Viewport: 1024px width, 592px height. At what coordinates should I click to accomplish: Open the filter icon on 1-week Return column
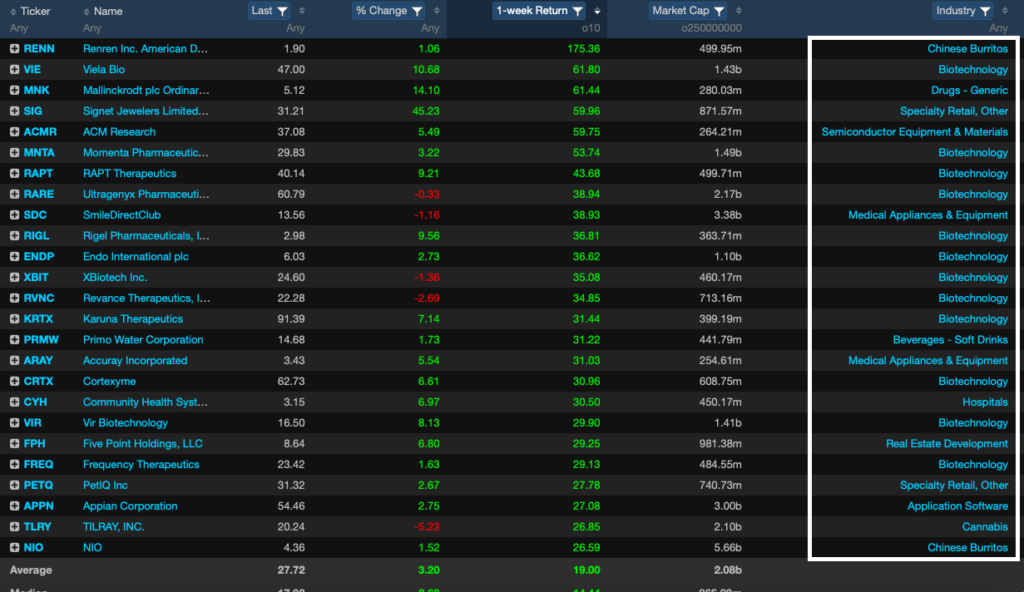[577, 11]
